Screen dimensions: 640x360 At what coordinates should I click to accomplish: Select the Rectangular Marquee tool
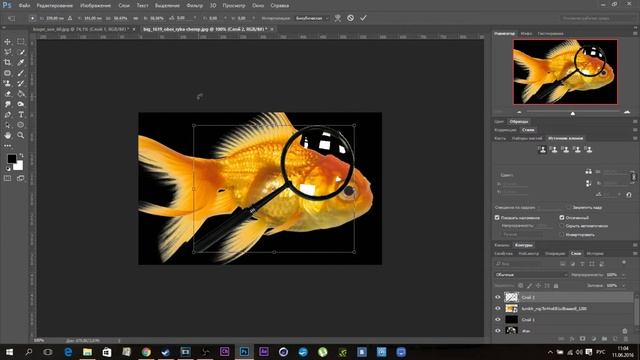click(20, 42)
